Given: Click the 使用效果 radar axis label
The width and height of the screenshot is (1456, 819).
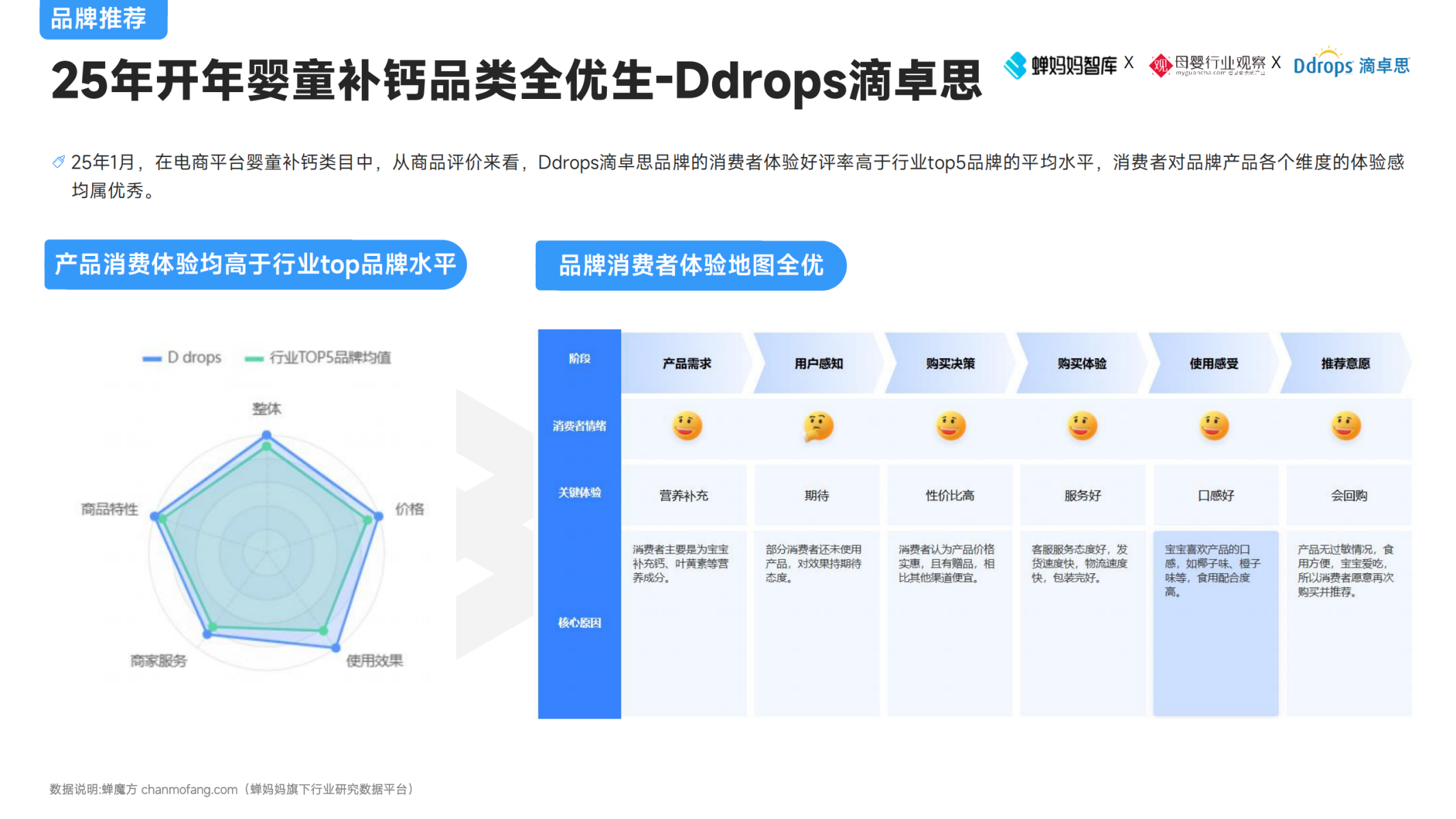Looking at the screenshot, I should (375, 661).
